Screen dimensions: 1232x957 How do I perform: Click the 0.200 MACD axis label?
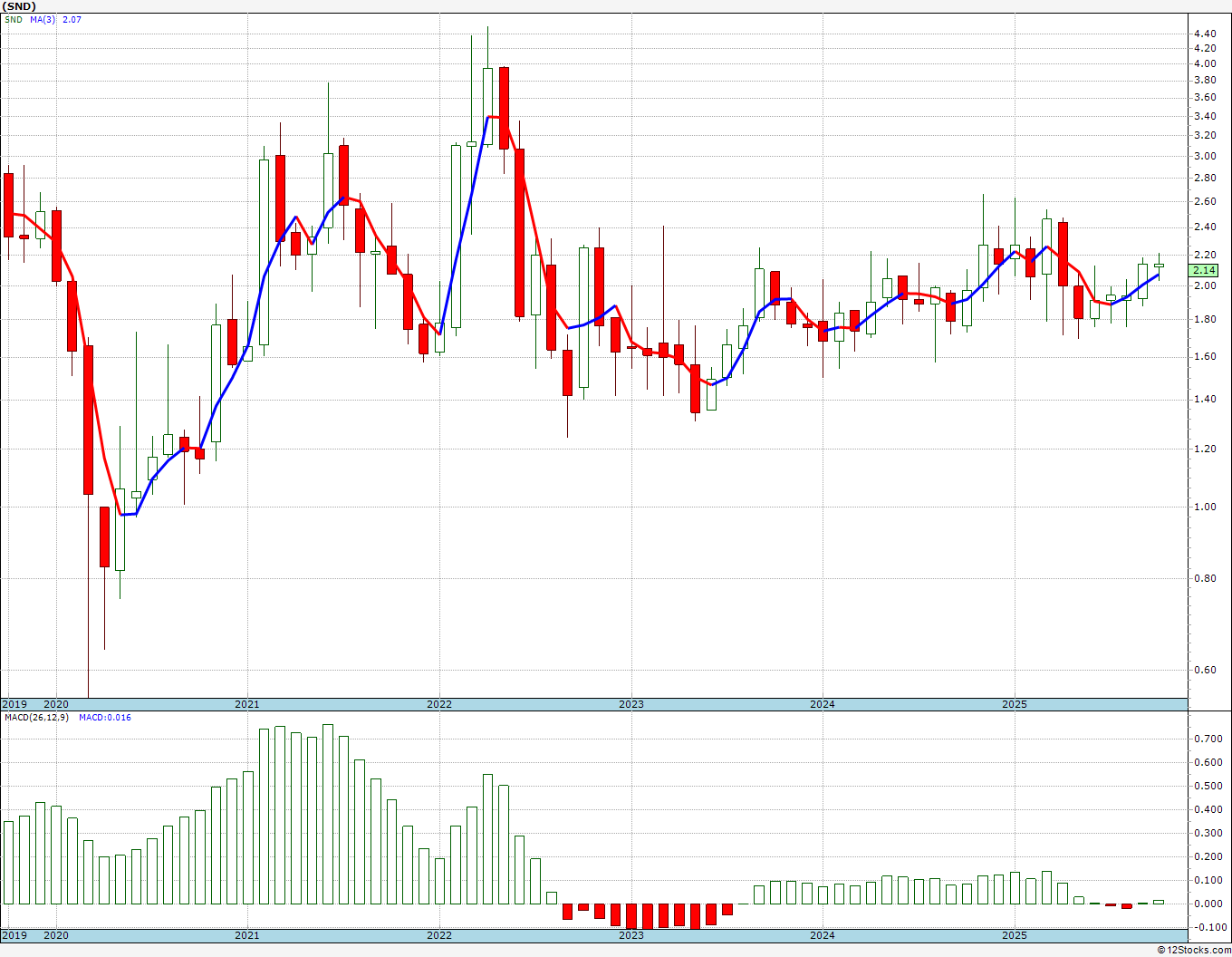pyautogui.click(x=1208, y=856)
